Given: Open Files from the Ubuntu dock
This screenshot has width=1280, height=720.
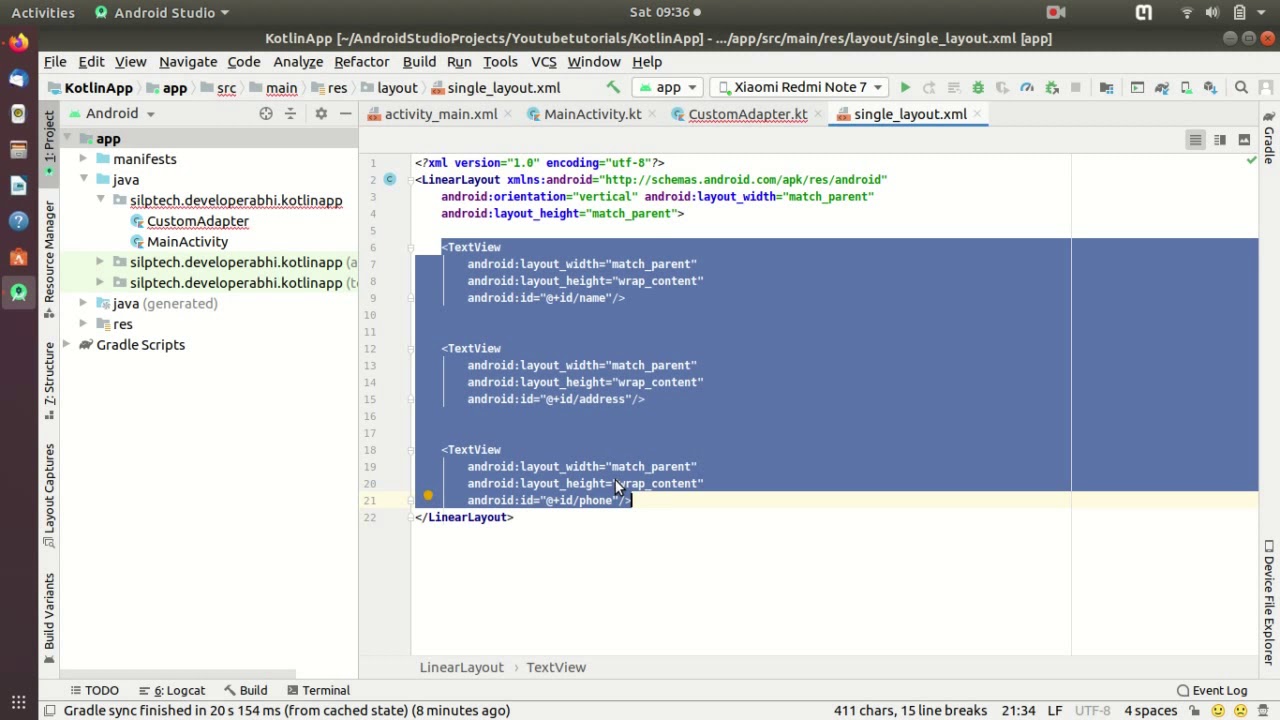Looking at the screenshot, I should tap(18, 150).
